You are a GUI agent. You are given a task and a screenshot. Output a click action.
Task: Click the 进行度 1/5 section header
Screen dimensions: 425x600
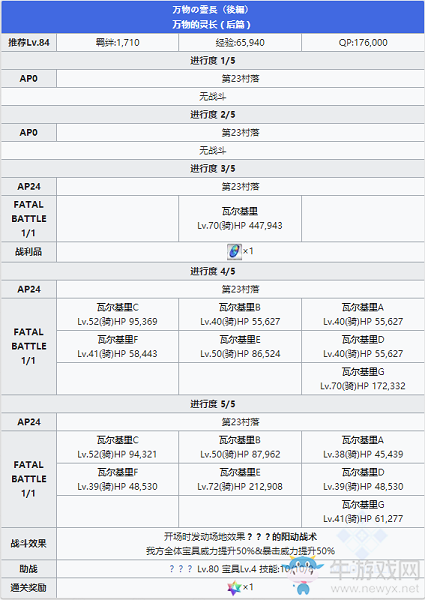[212, 60]
